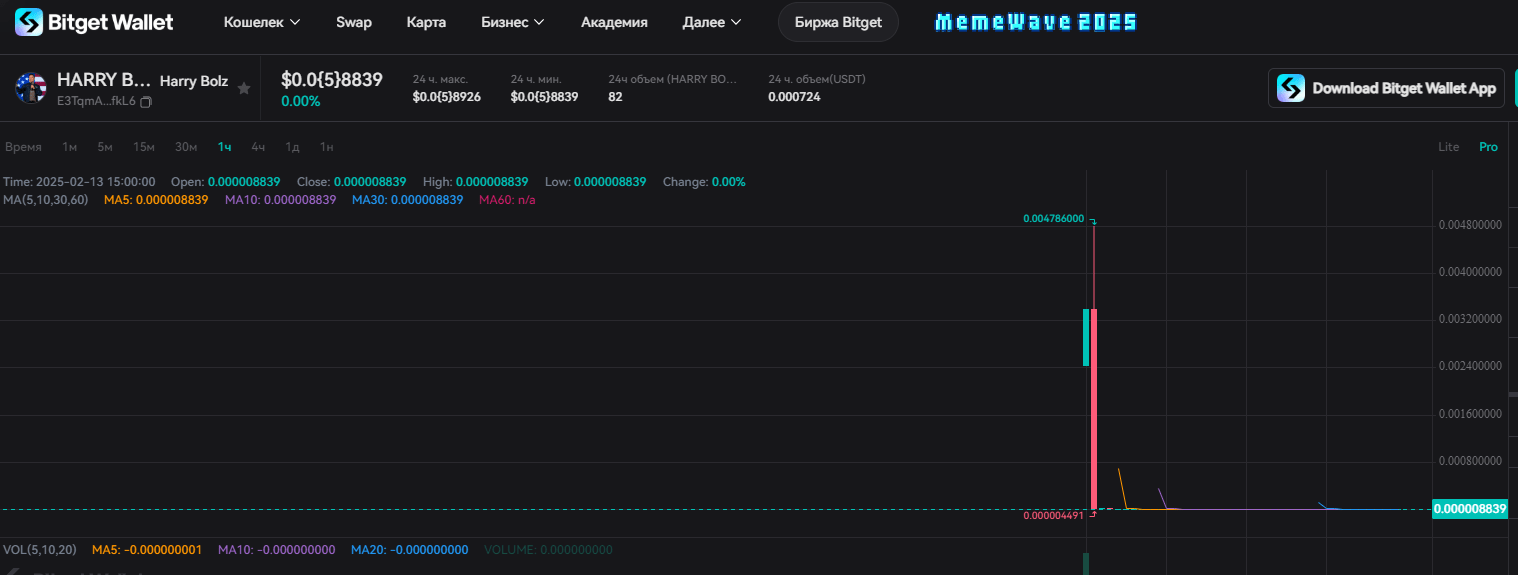Click the MA10 chart indicator value
This screenshot has width=1518, height=575.
coord(280,200)
